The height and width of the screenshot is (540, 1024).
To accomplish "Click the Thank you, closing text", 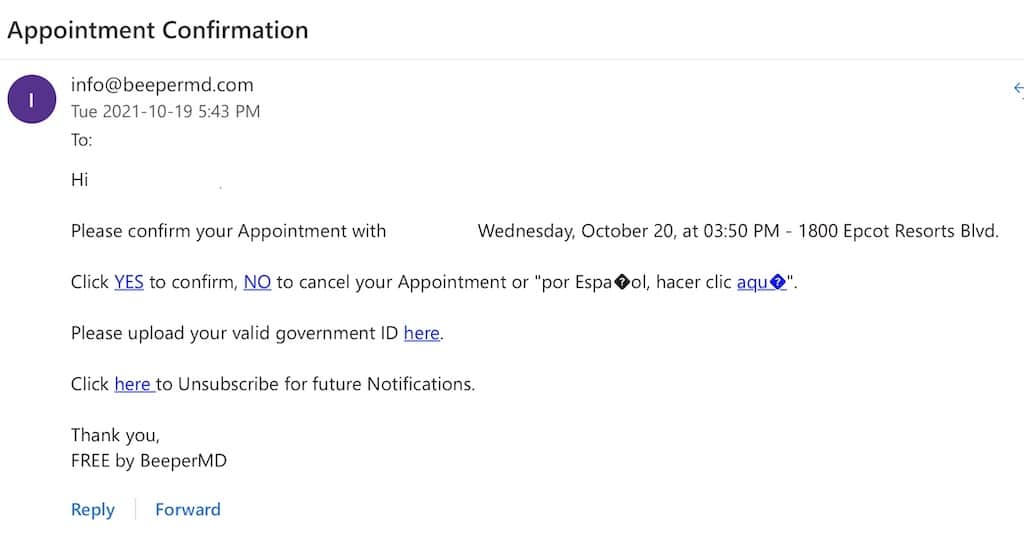I will [116, 436].
